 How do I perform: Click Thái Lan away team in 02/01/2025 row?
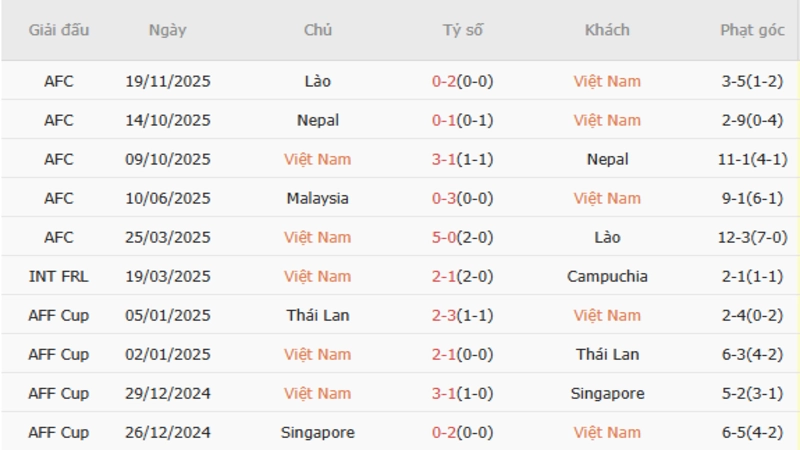tap(607, 354)
